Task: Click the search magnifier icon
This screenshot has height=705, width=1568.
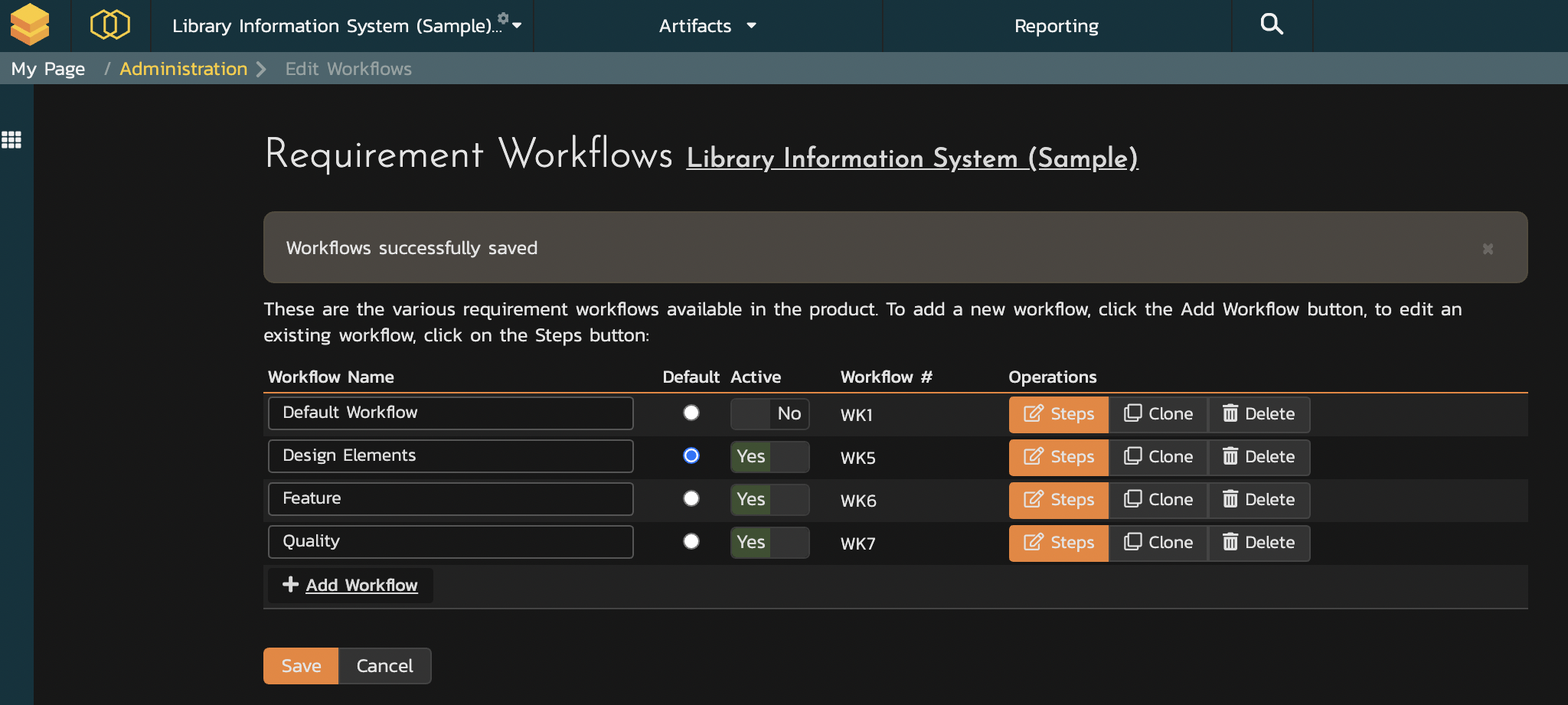Action: click(1271, 24)
